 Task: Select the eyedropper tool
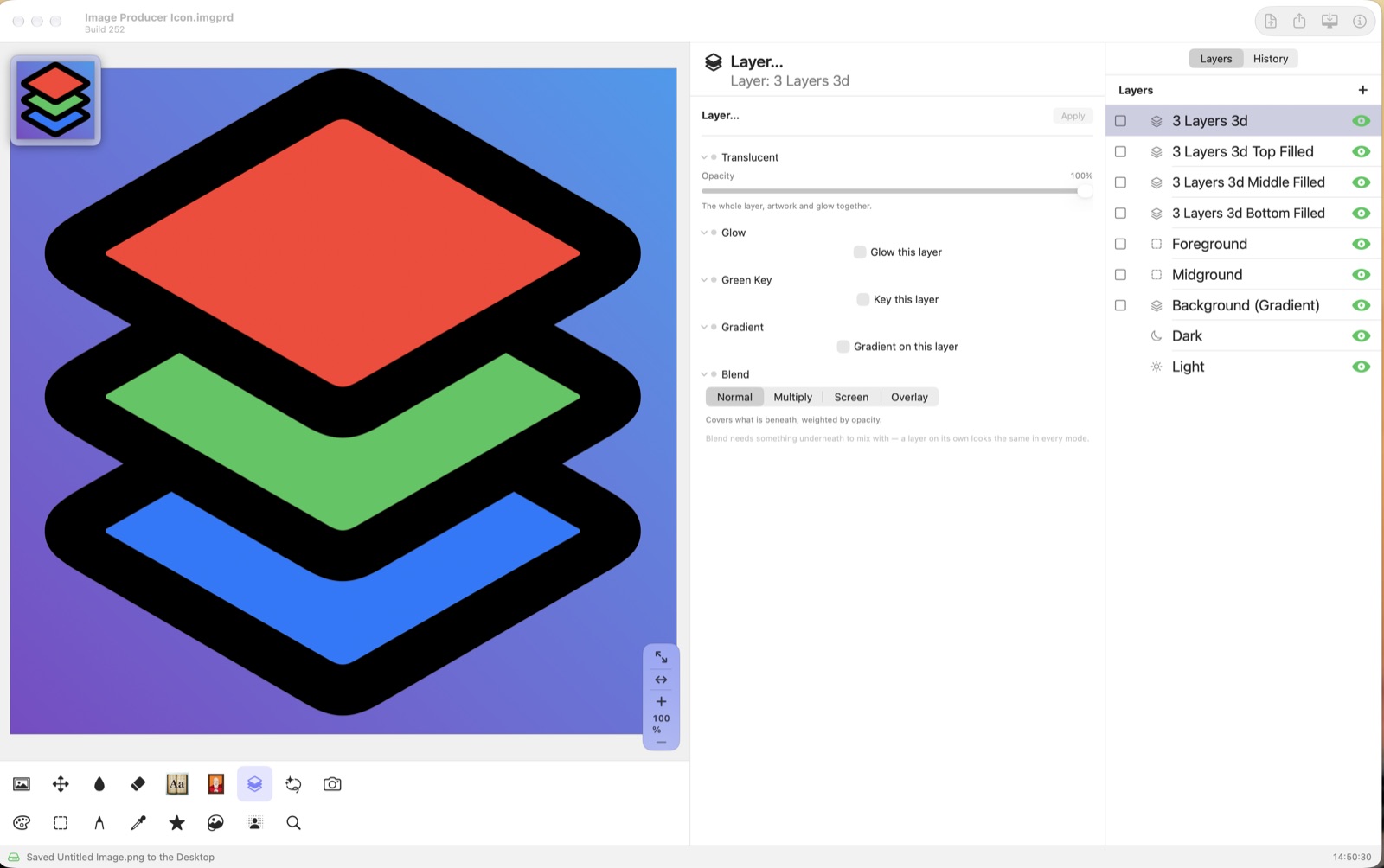138,823
